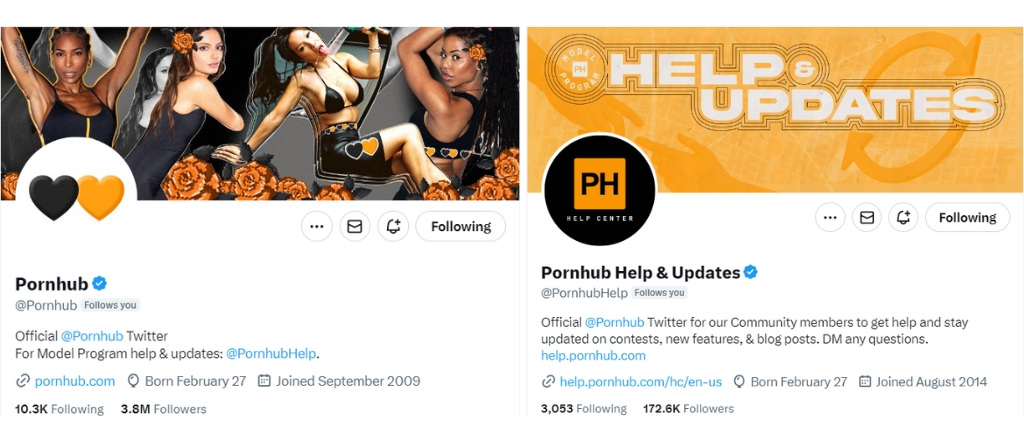Toggle Following button on Pornhub profile
Viewport: 1024px width, 442px height.
[460, 227]
